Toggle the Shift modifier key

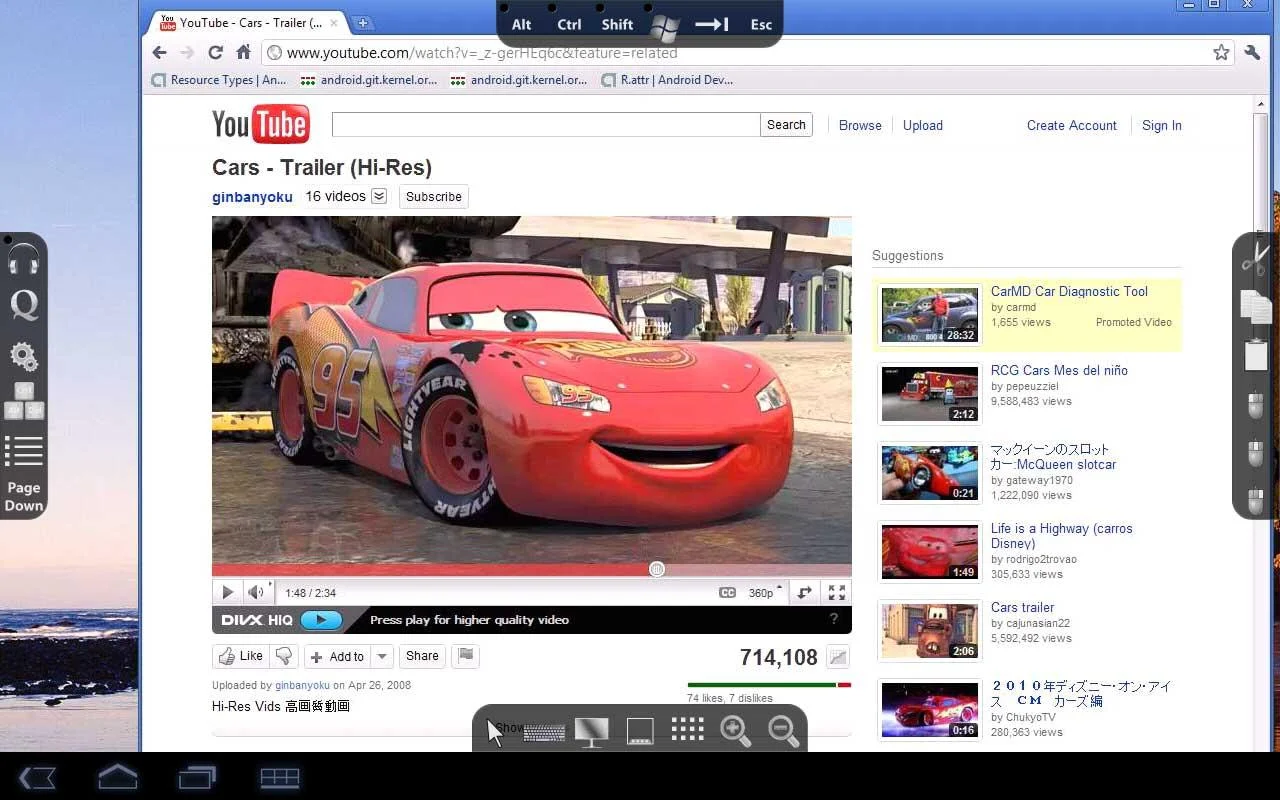click(x=617, y=25)
